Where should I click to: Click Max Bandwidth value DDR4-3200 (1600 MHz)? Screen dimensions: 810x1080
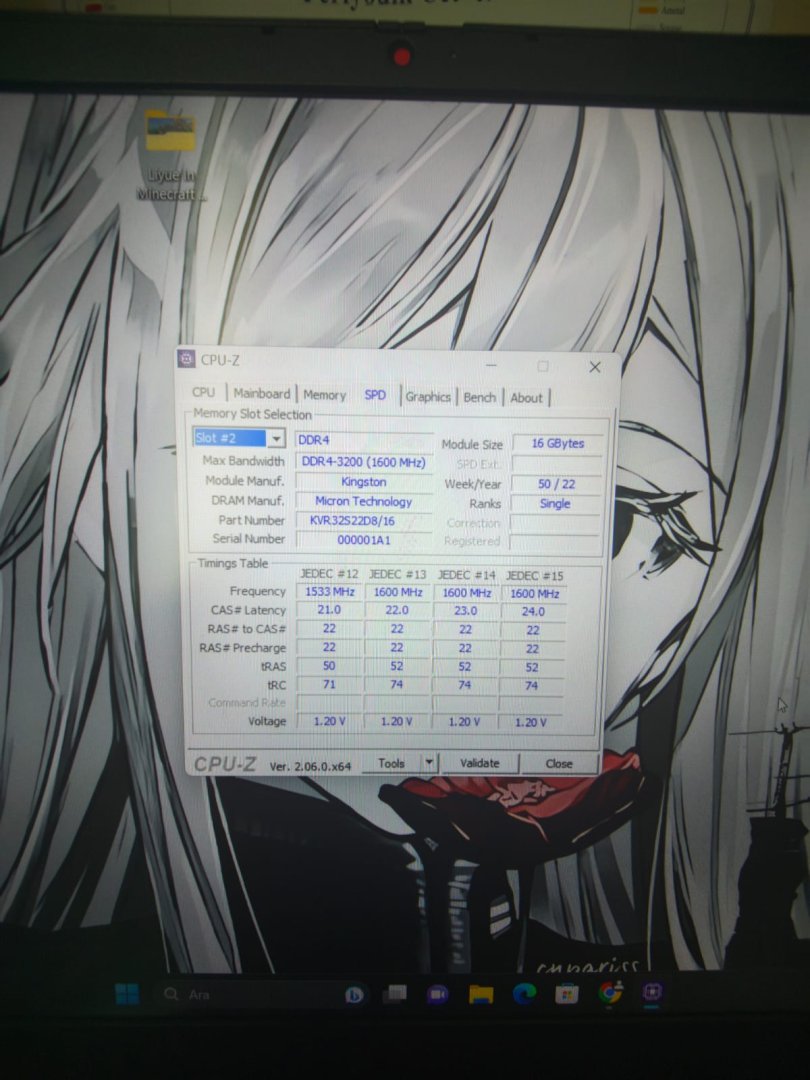coord(363,461)
